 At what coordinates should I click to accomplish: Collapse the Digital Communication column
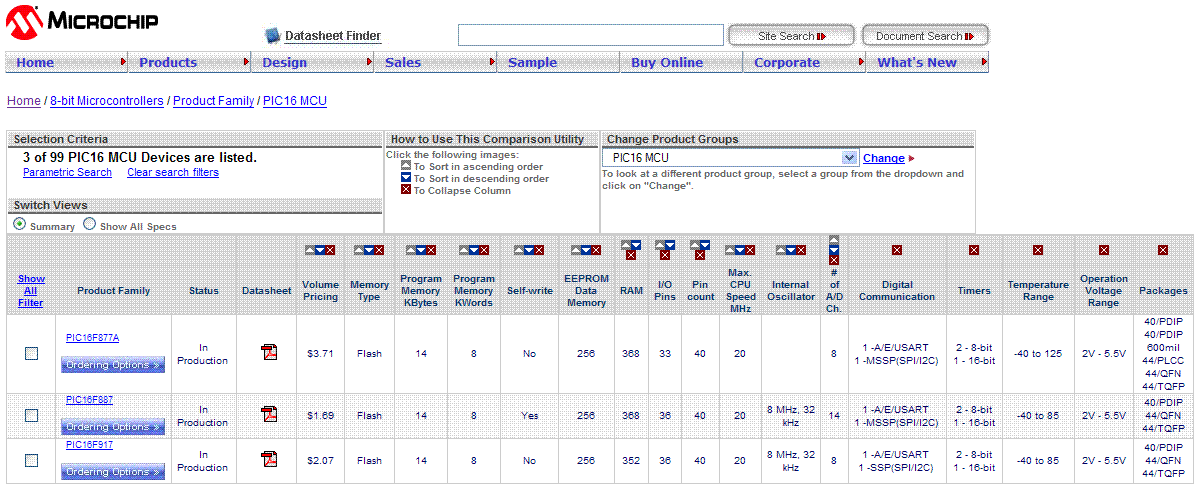[x=897, y=250]
